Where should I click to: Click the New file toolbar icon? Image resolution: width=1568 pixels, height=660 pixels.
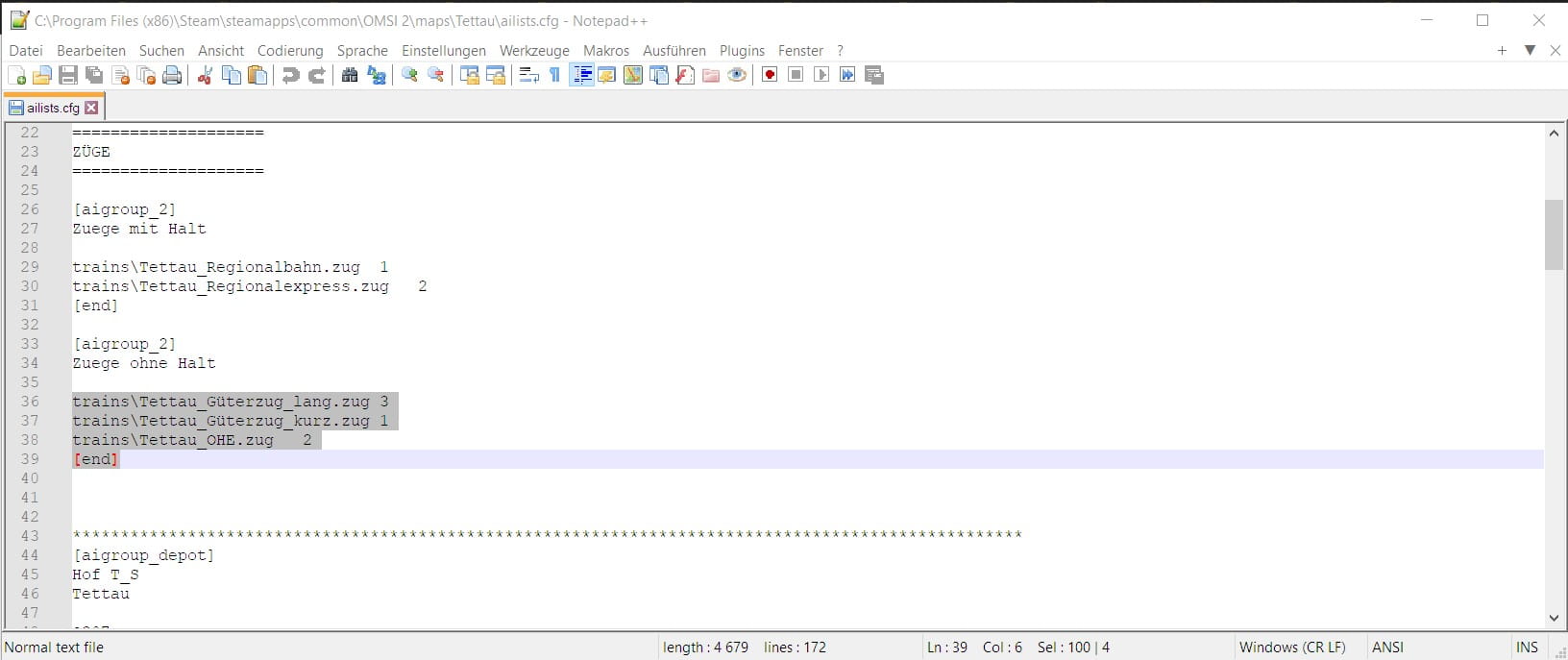point(16,76)
